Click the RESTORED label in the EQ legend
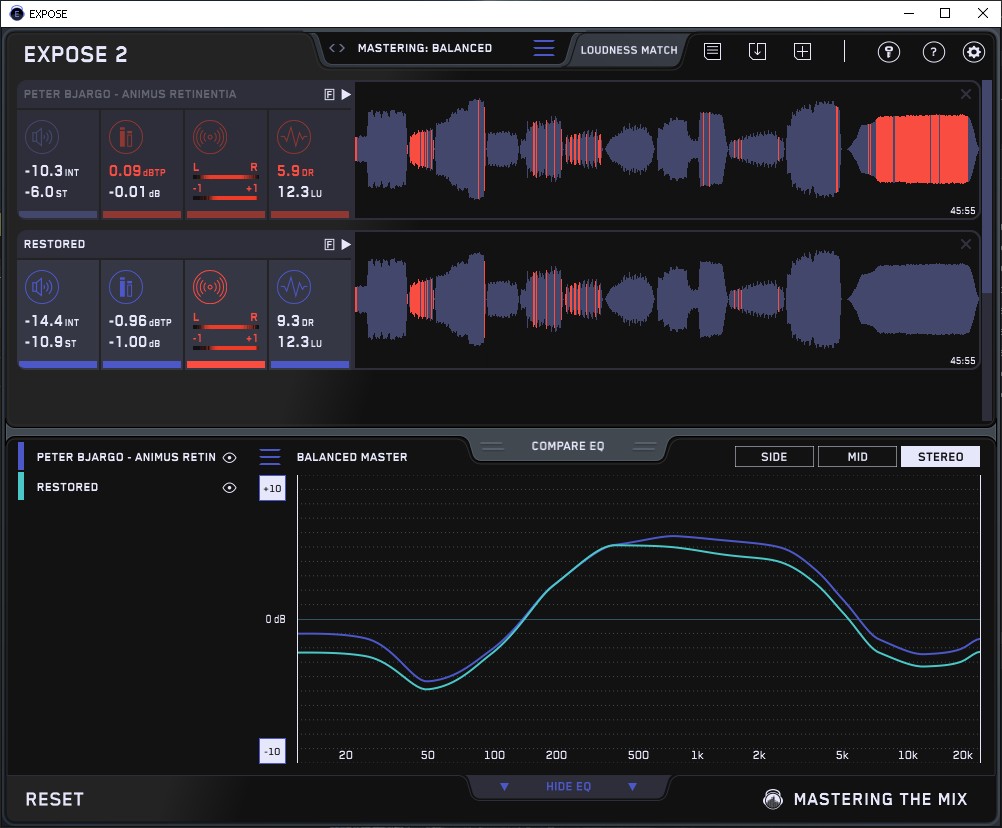Image resolution: width=1002 pixels, height=828 pixels. [x=67, y=487]
